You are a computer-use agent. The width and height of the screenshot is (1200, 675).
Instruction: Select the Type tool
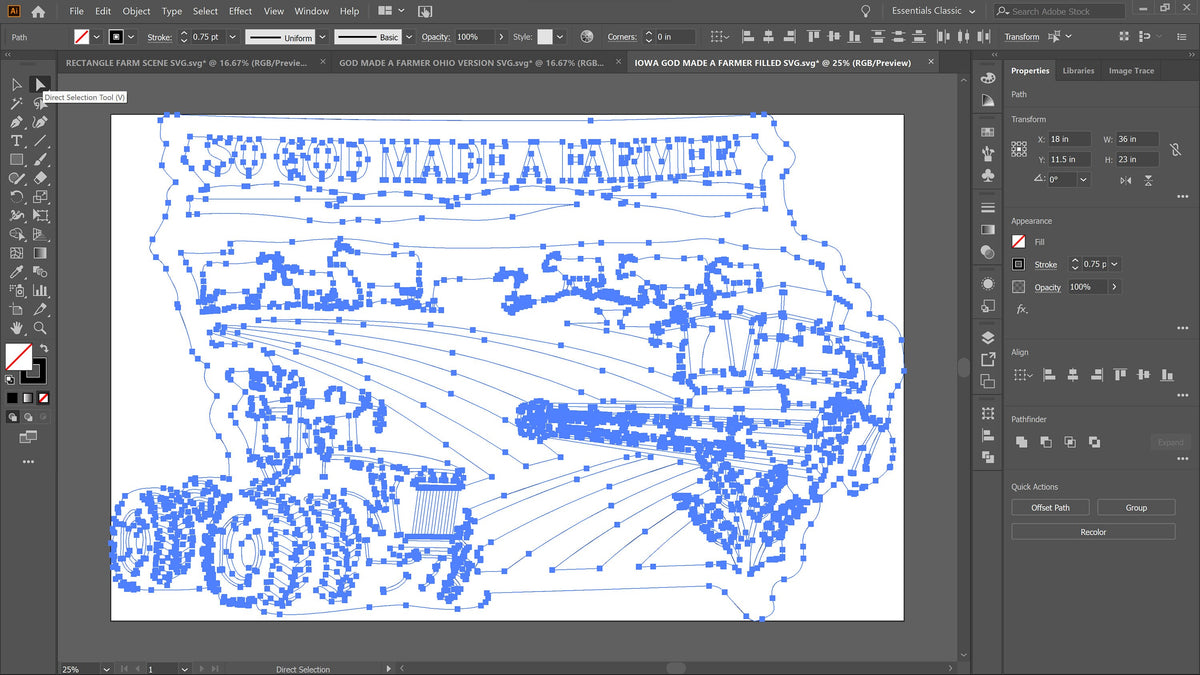17,141
